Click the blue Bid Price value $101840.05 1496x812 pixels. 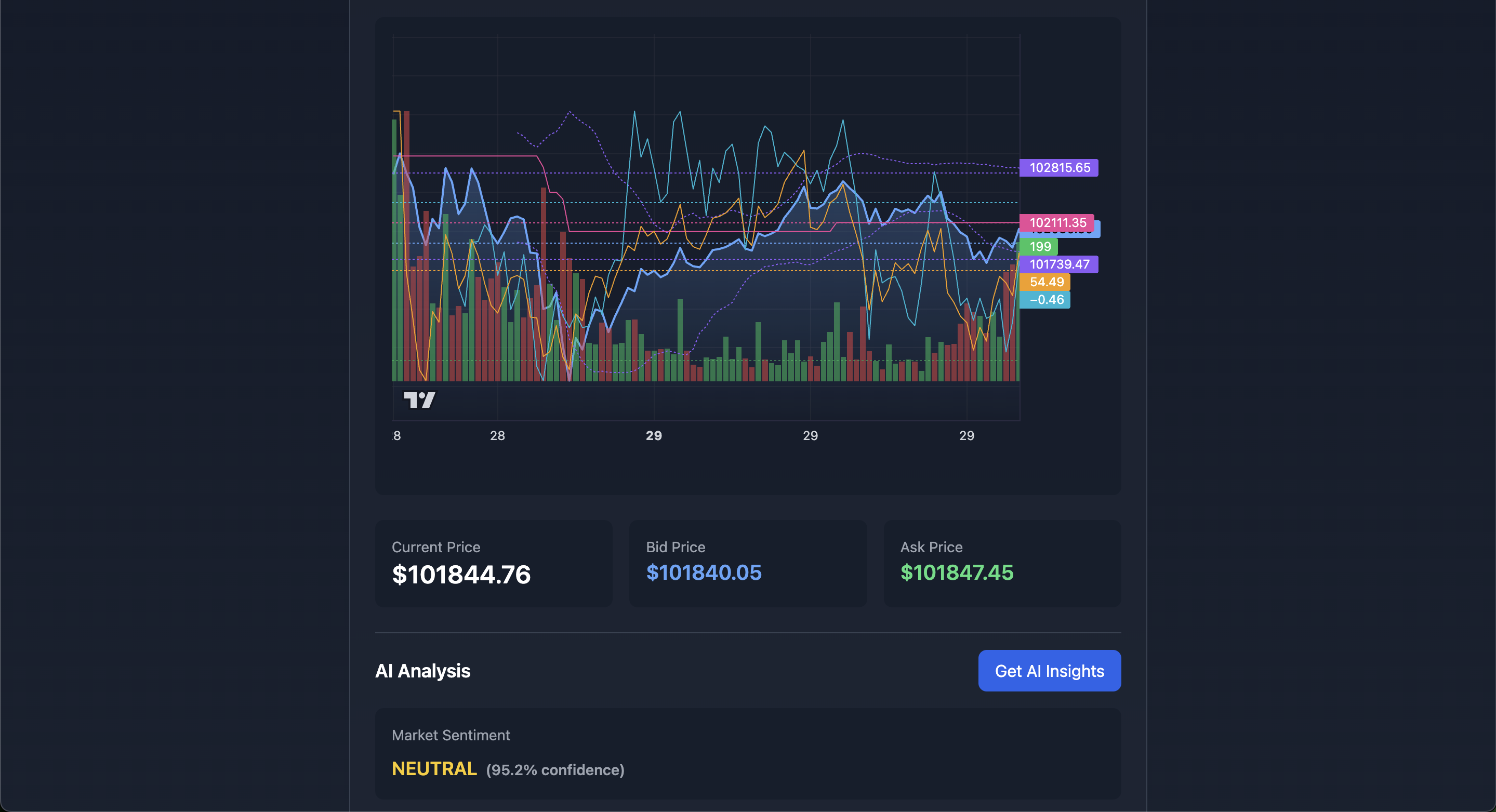pyautogui.click(x=703, y=573)
